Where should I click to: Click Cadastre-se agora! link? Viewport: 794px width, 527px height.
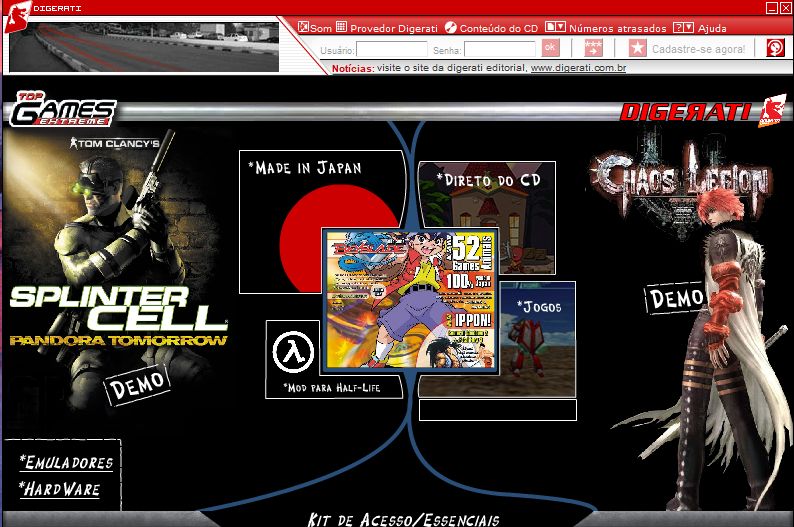point(698,49)
